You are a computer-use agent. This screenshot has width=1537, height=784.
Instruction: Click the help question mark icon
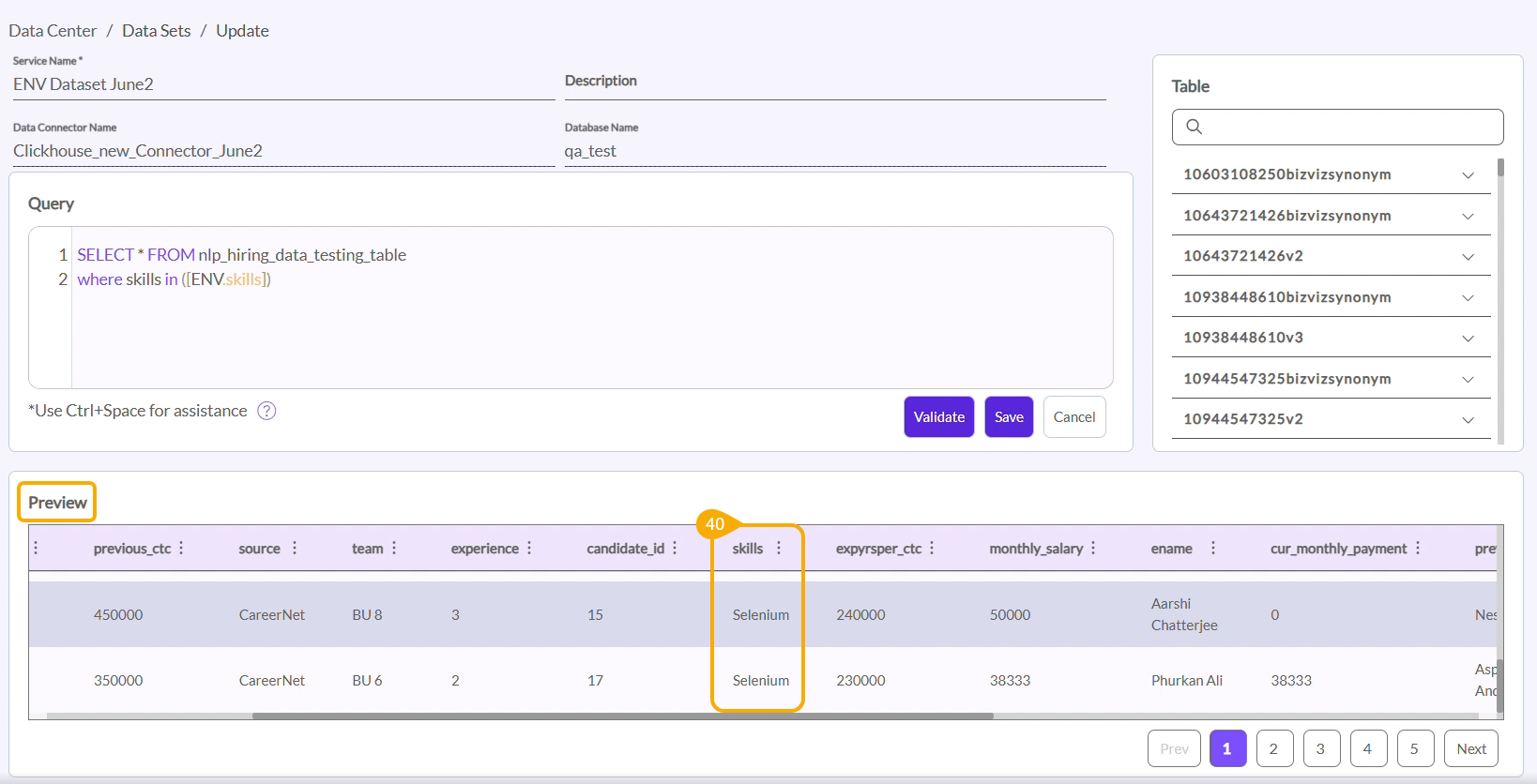click(x=266, y=411)
